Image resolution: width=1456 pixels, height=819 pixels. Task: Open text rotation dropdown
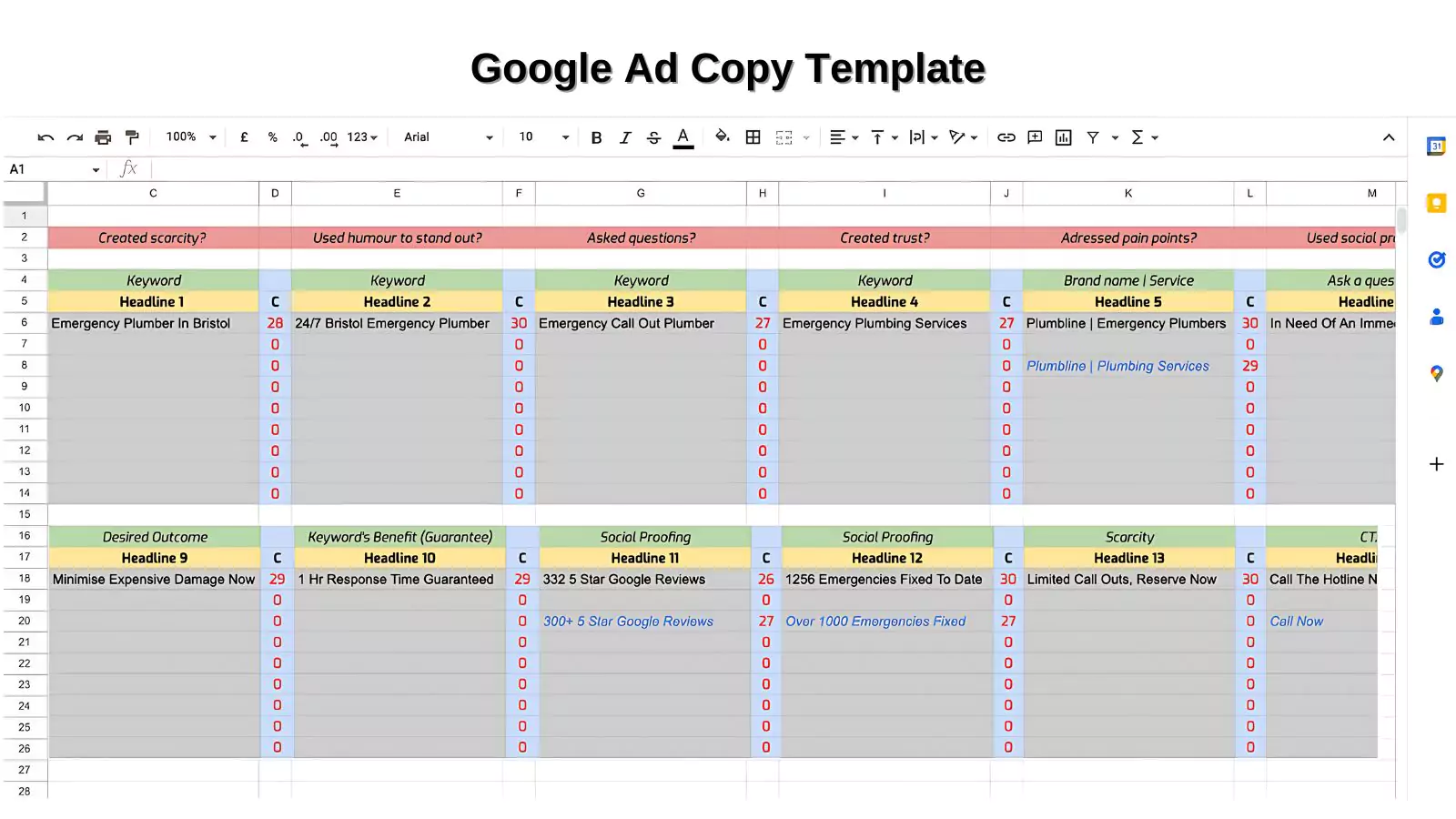(963, 137)
